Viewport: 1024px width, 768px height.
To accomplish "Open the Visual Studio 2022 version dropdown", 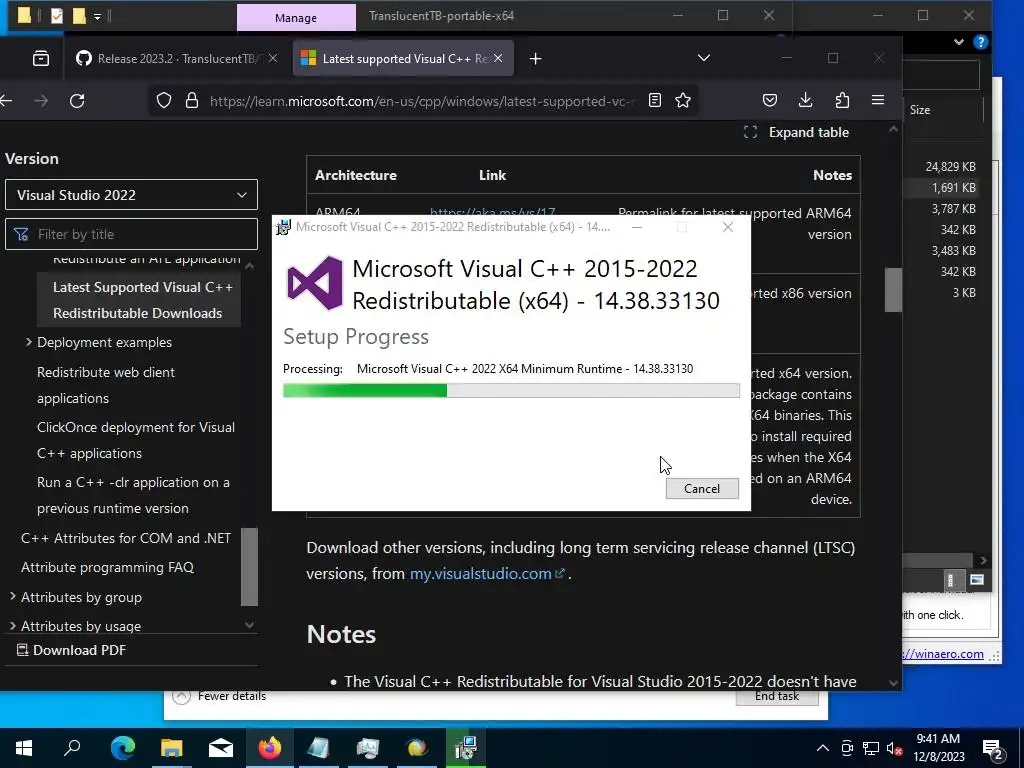I will 131,195.
